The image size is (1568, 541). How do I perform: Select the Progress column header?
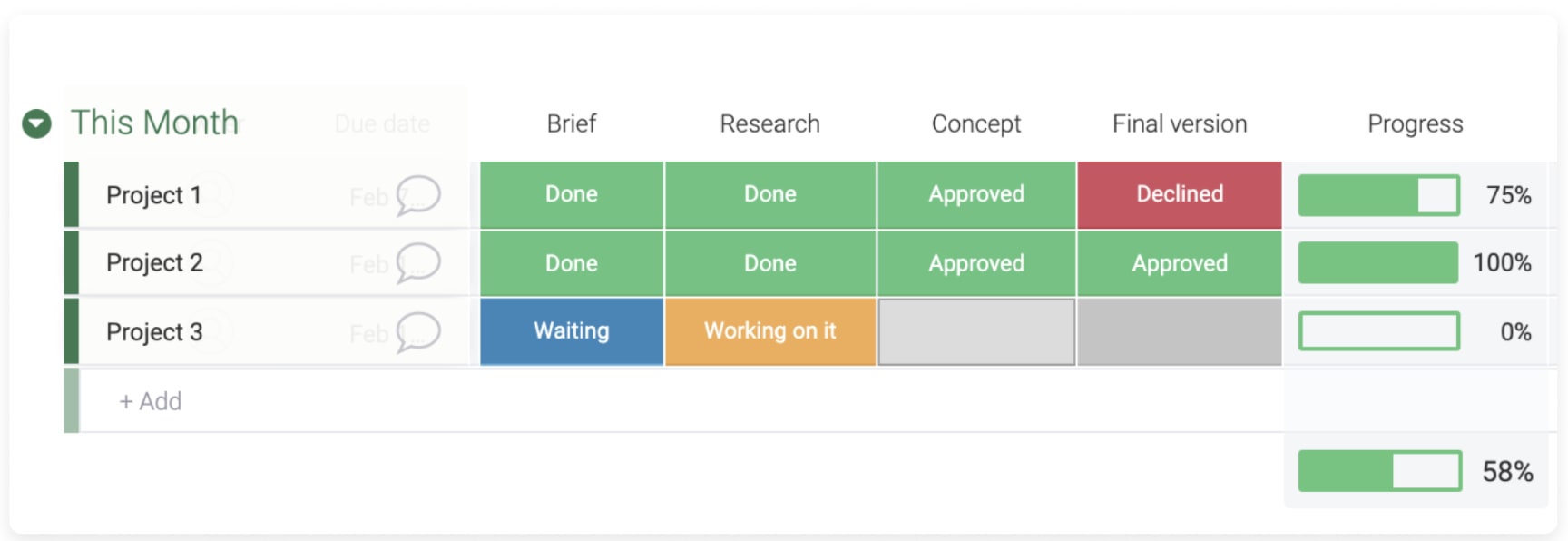point(1416,123)
